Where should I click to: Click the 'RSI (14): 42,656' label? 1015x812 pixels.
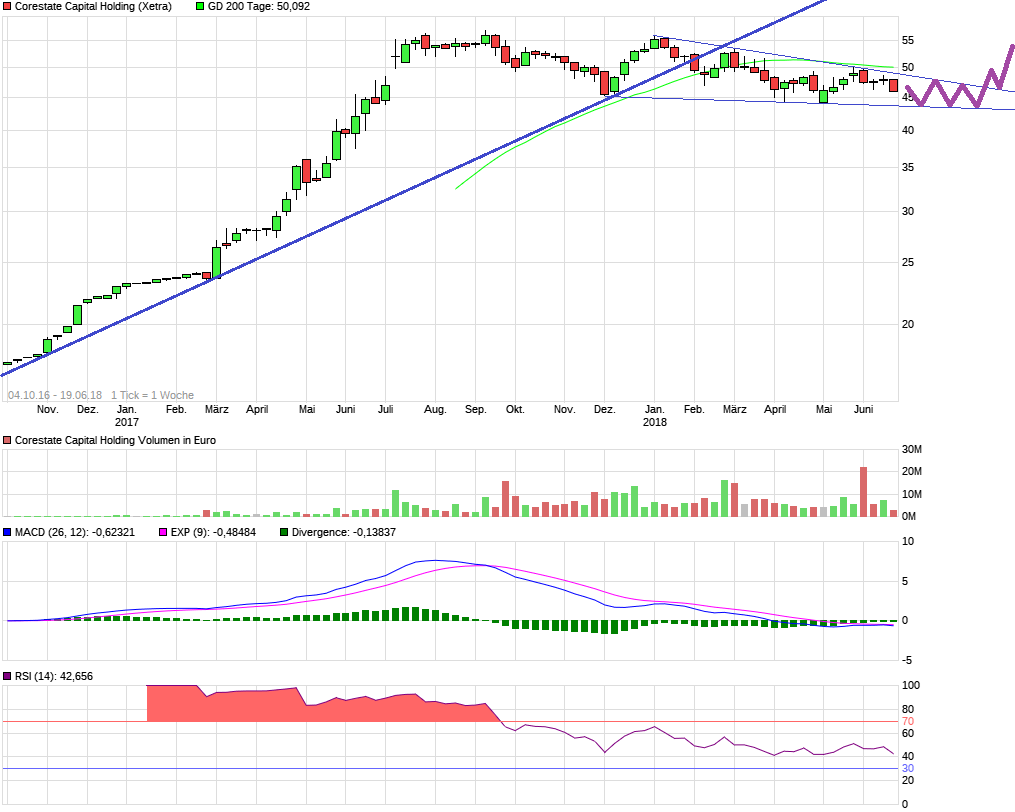54,676
